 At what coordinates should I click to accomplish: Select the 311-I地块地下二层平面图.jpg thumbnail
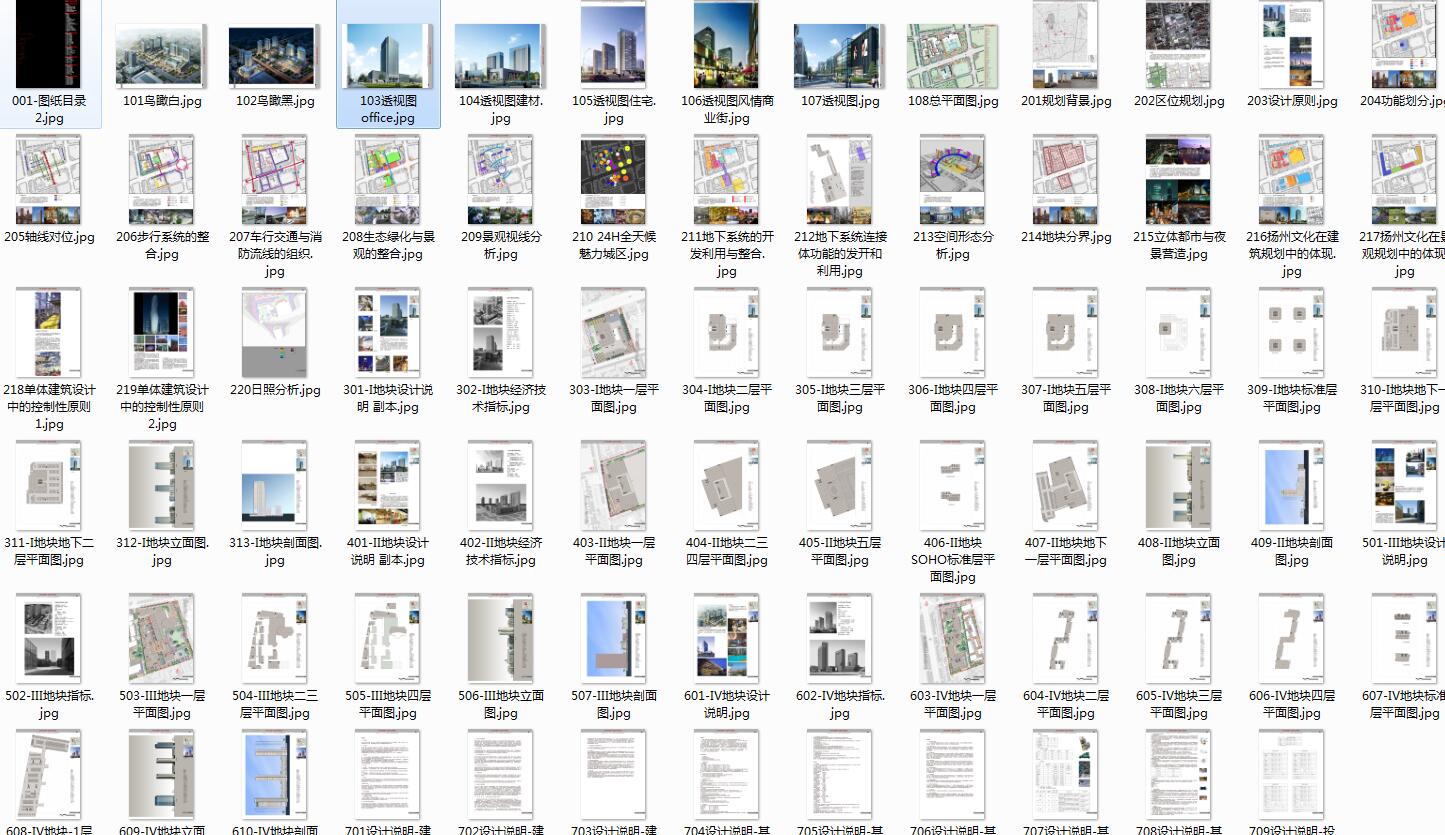point(49,487)
